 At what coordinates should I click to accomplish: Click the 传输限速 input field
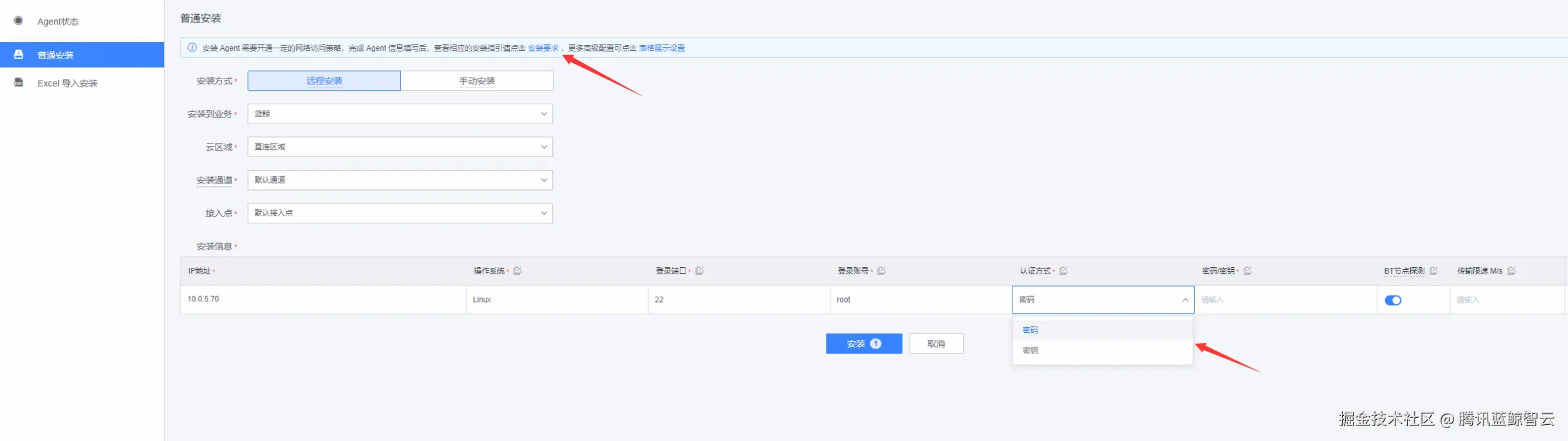[1507, 299]
